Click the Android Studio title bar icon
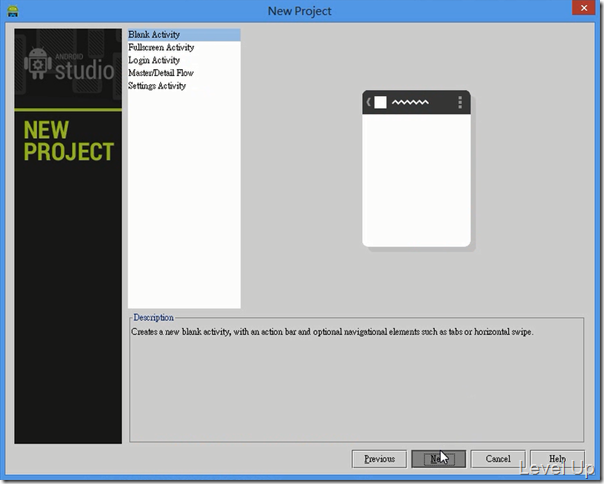The height and width of the screenshot is (484, 604). (13, 11)
